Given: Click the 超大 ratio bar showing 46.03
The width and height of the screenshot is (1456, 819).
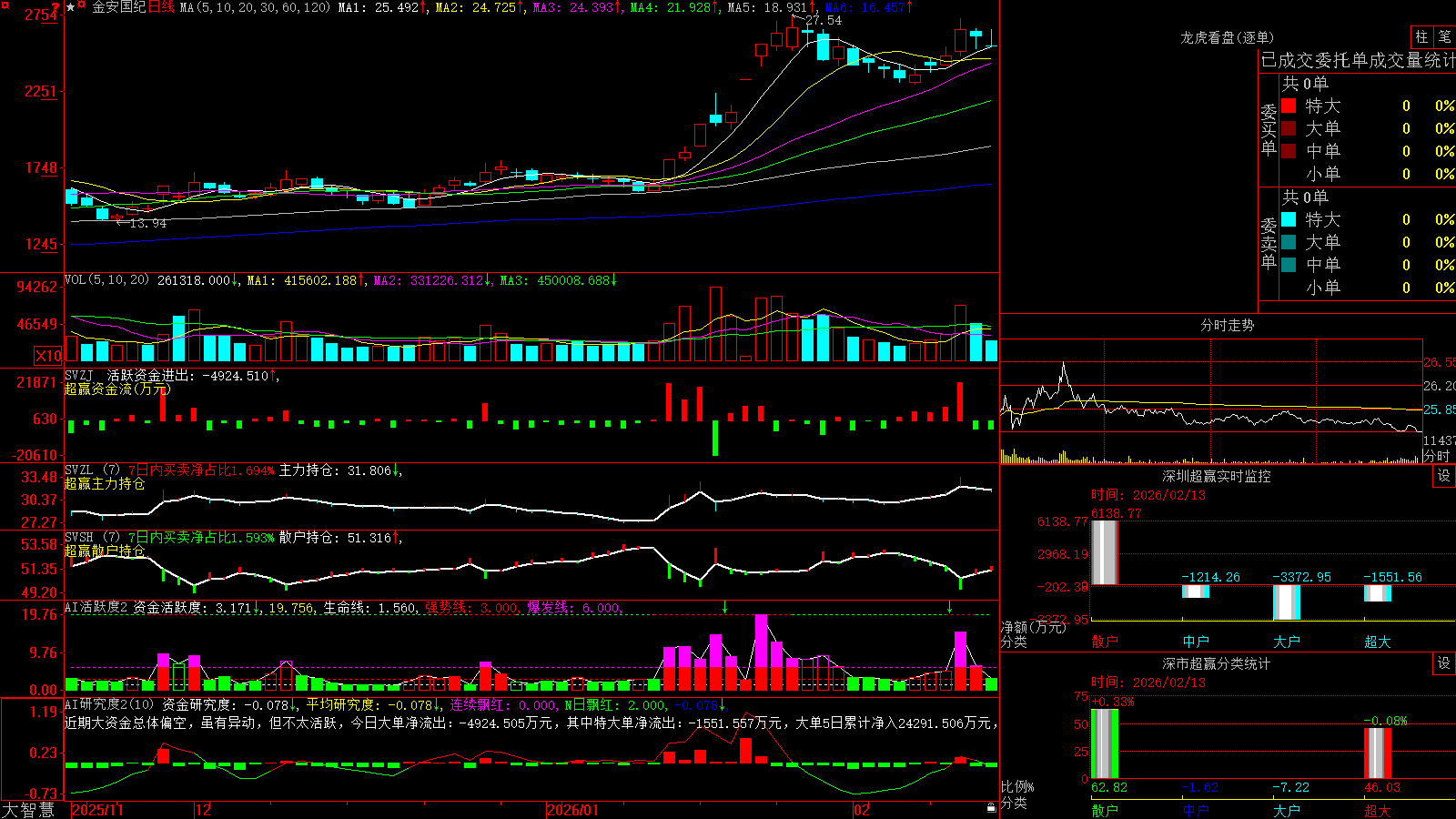Looking at the screenshot, I should (1378, 753).
